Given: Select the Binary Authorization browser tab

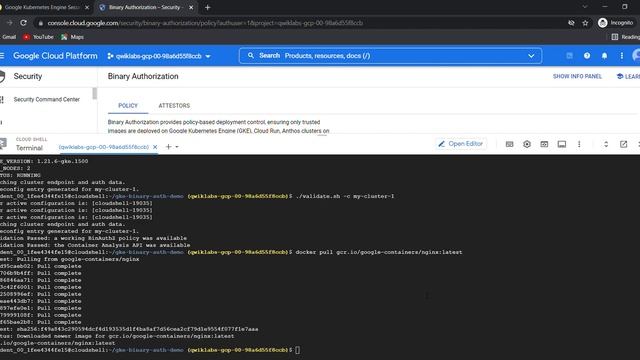Looking at the screenshot, I should (x=146, y=7).
